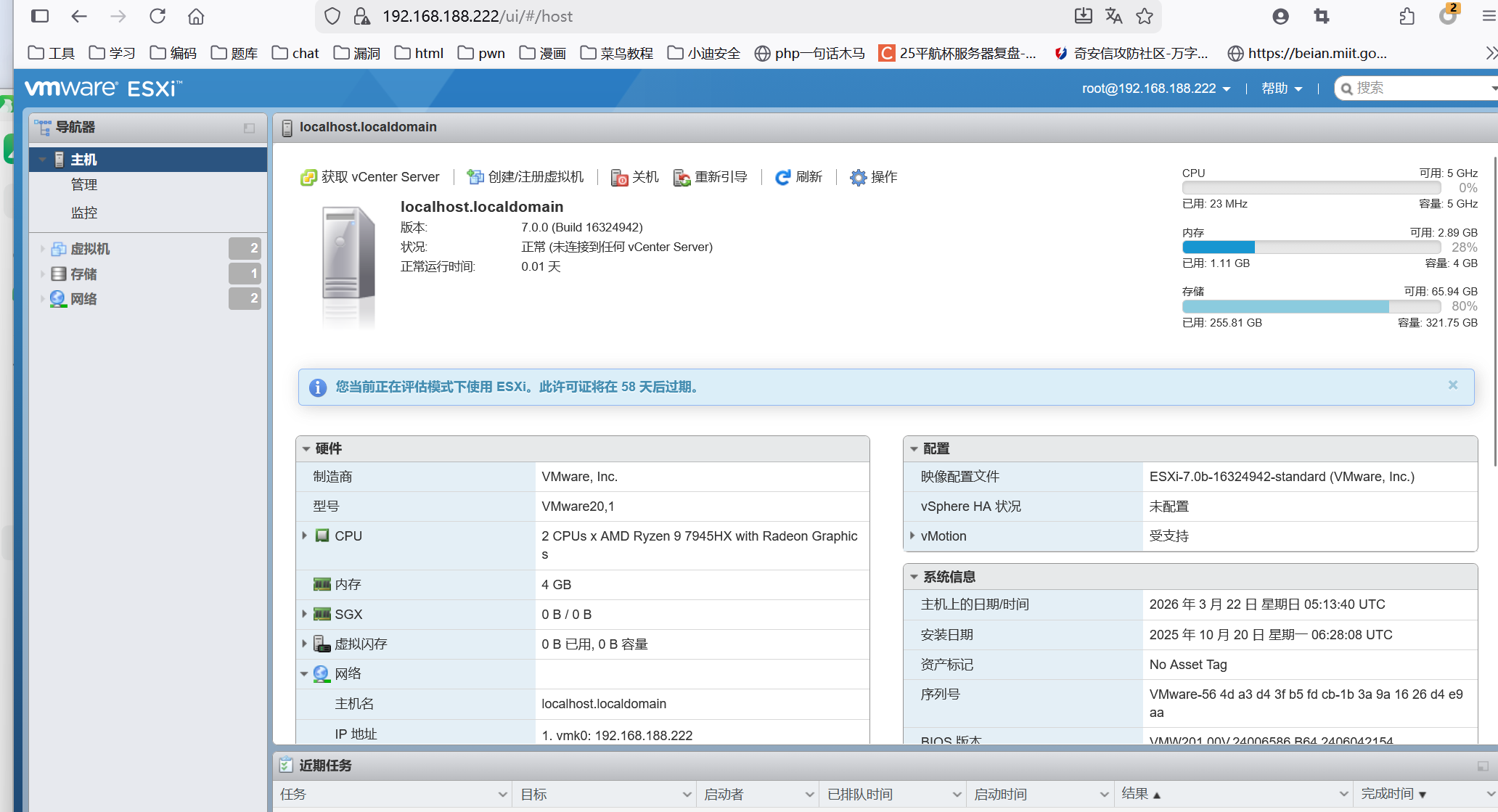Screen dimensions: 1498x812
Task: Open Manage (管理) under Host
Action: point(84,185)
